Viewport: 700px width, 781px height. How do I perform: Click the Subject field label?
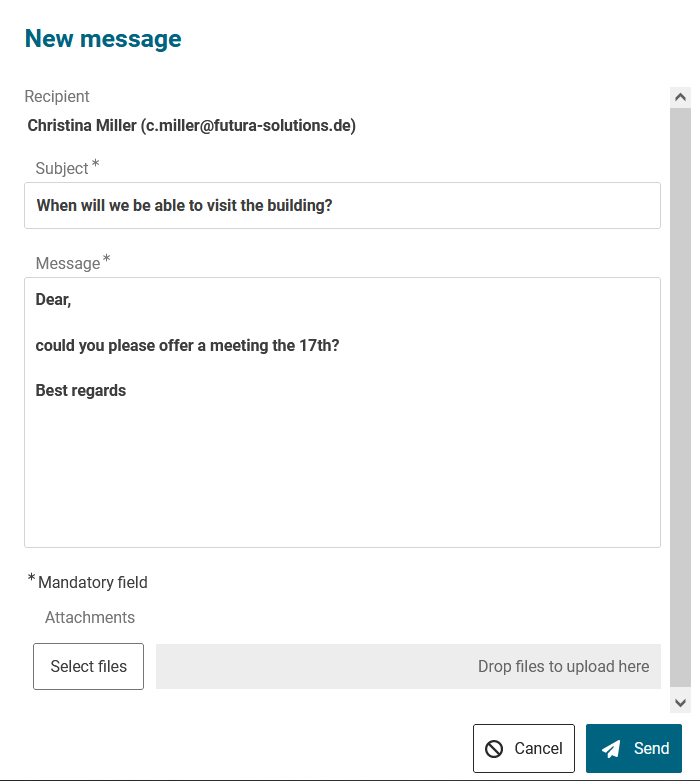62,168
